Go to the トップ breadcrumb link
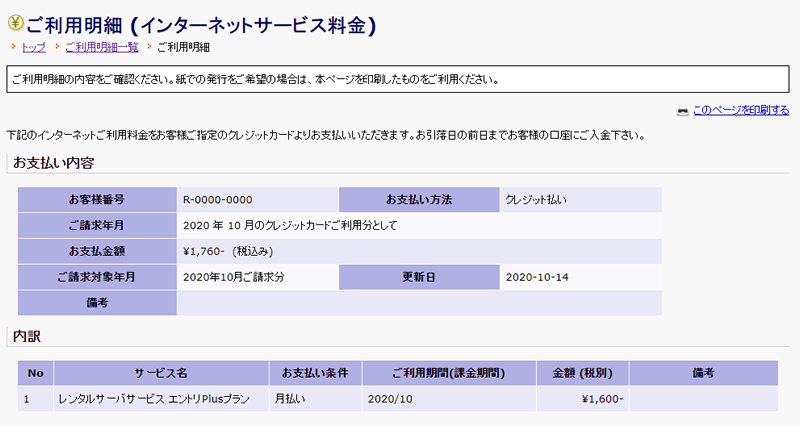Image resolution: width=800 pixels, height=426 pixels. coord(33,47)
